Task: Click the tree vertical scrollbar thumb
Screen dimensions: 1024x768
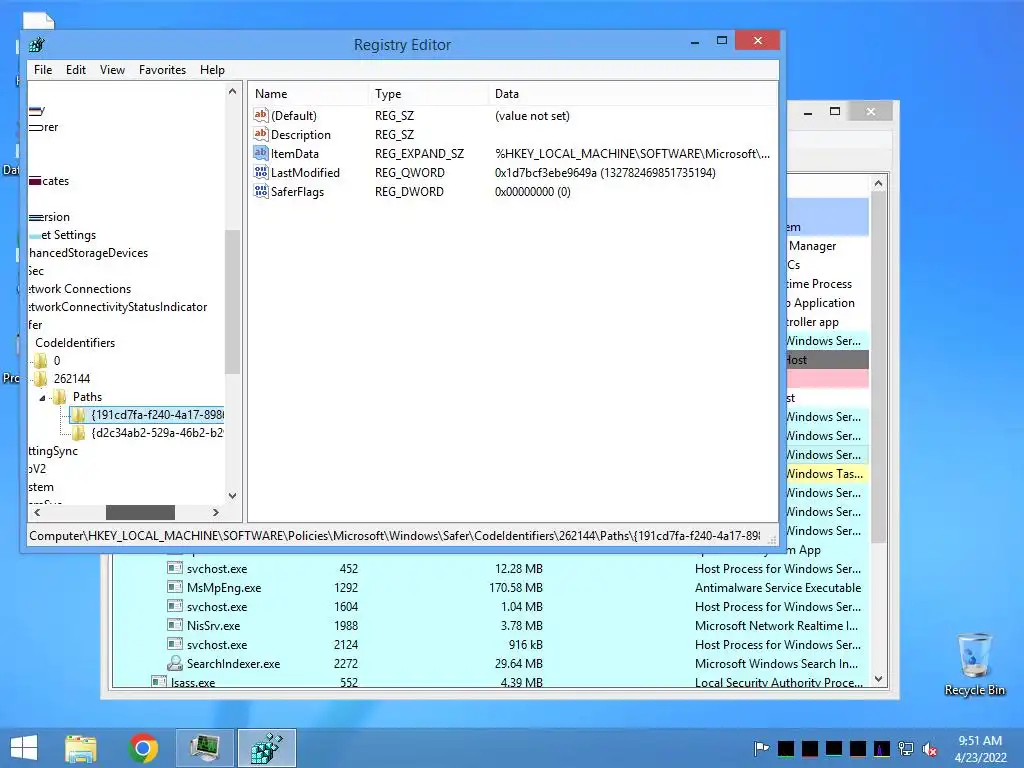Action: [x=232, y=302]
